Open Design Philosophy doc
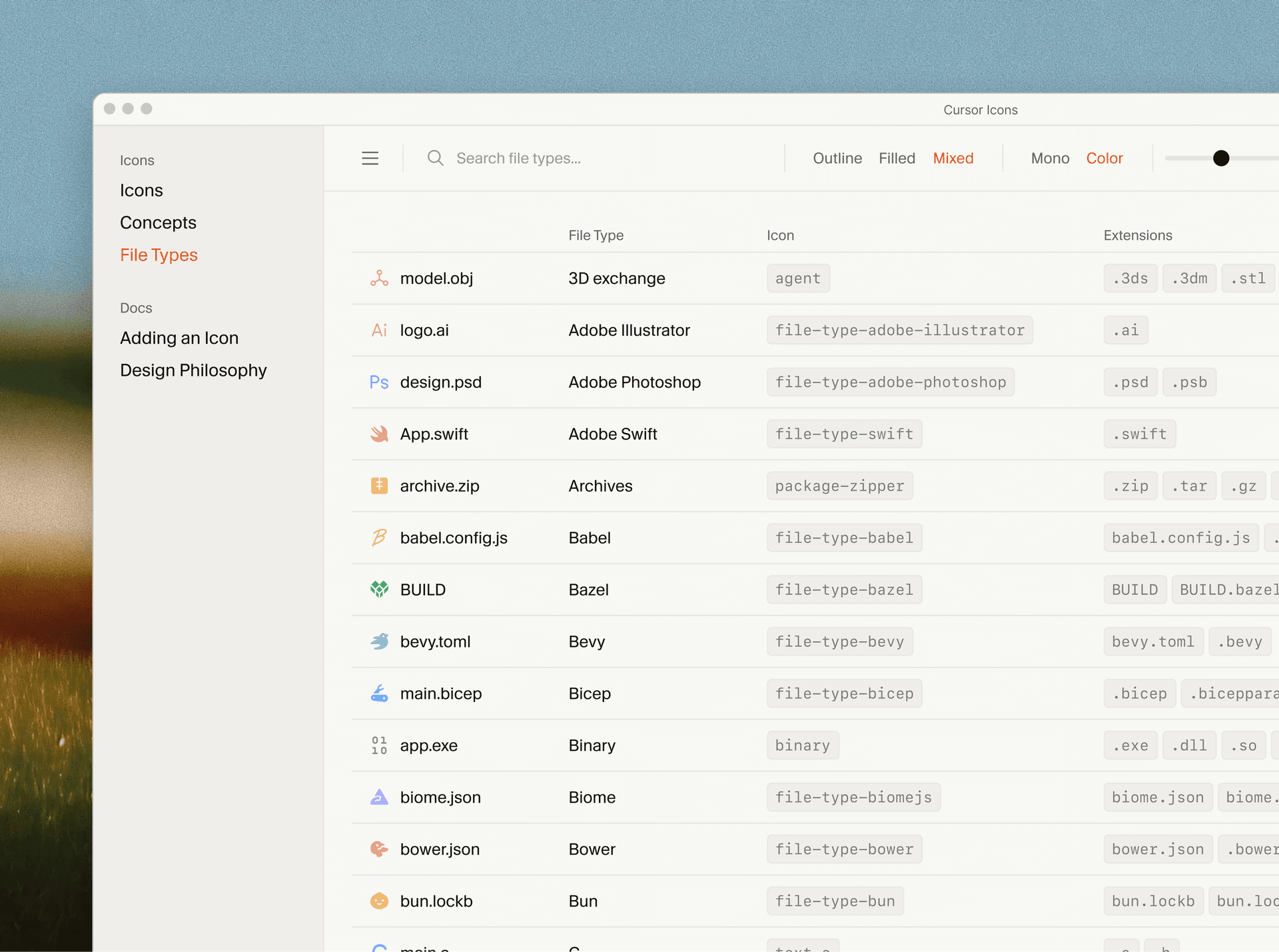 (193, 370)
